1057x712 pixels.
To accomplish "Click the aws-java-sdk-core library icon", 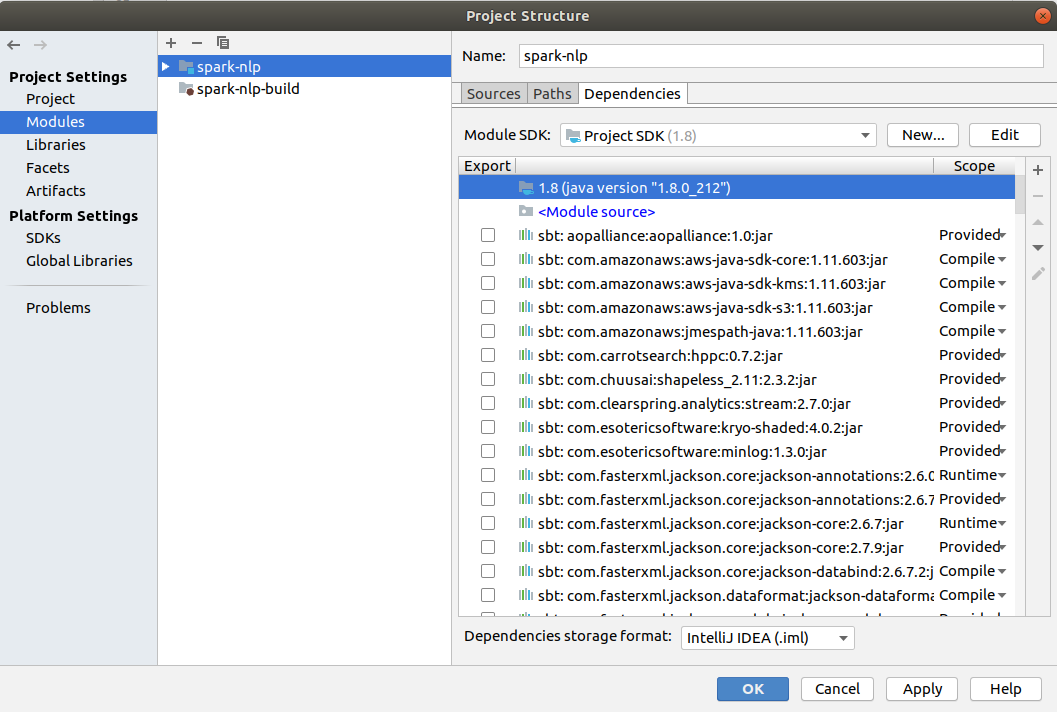I will (x=526, y=260).
